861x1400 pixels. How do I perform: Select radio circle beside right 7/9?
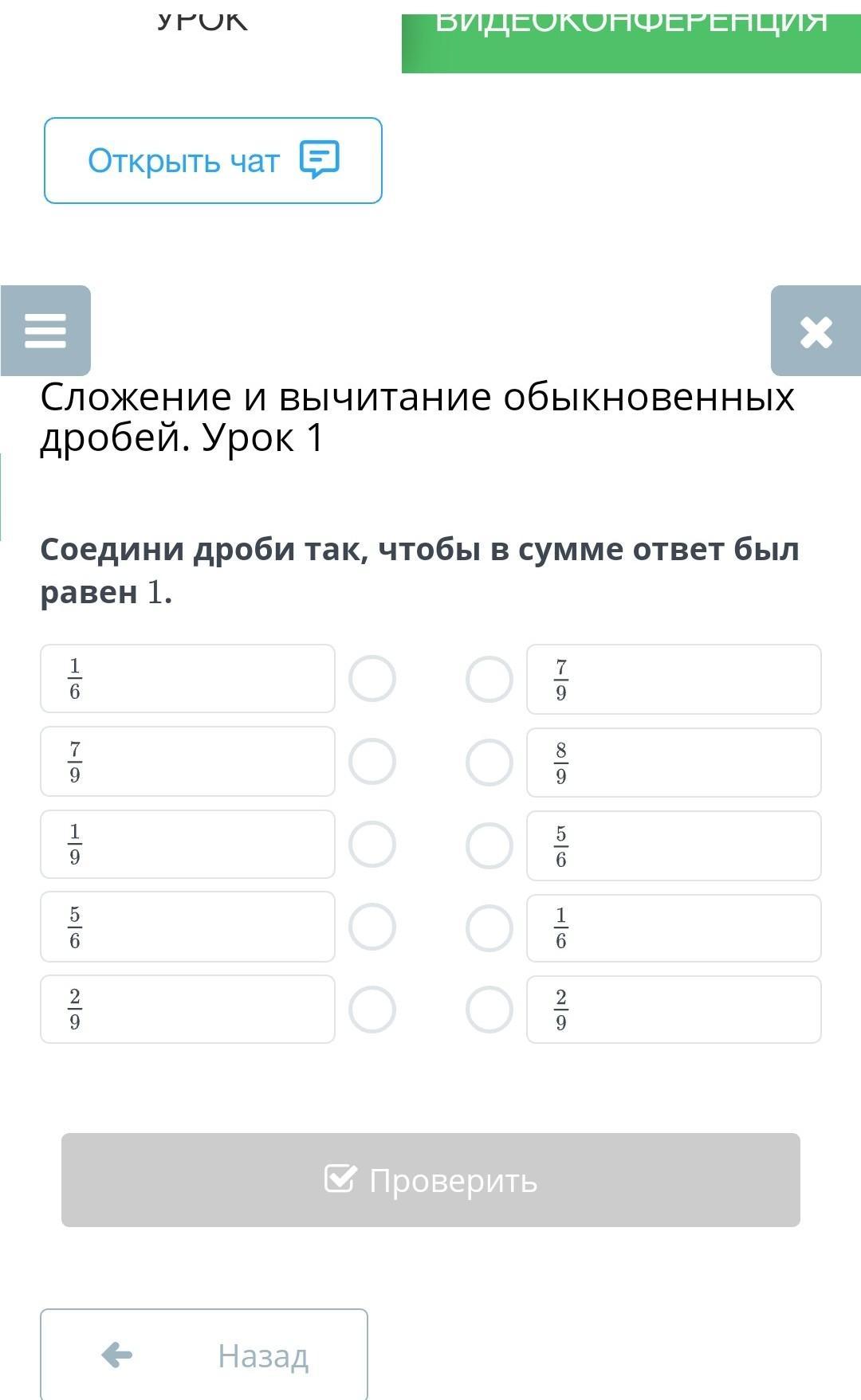tap(489, 680)
